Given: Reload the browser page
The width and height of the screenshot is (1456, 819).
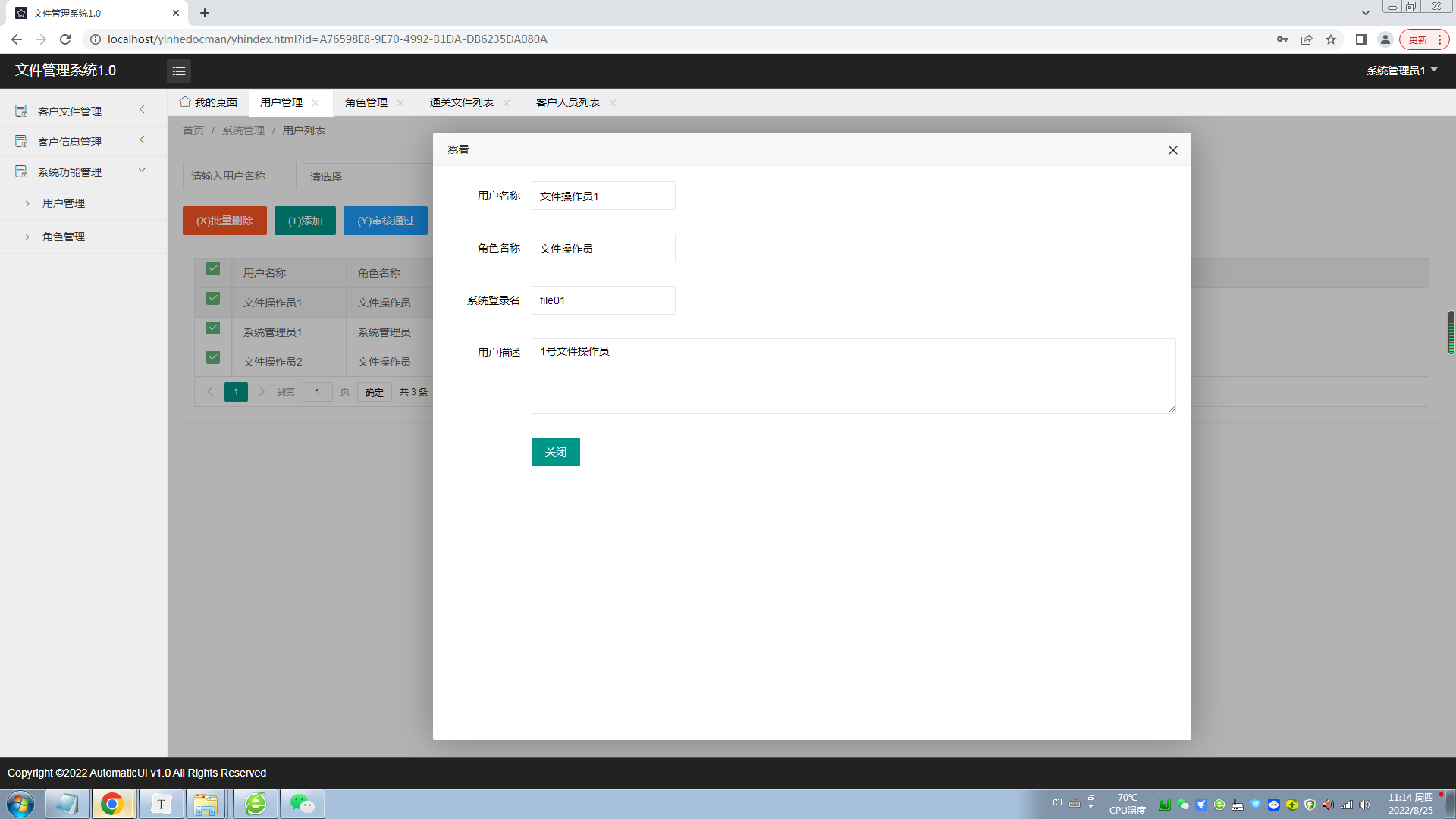Looking at the screenshot, I should [65, 39].
